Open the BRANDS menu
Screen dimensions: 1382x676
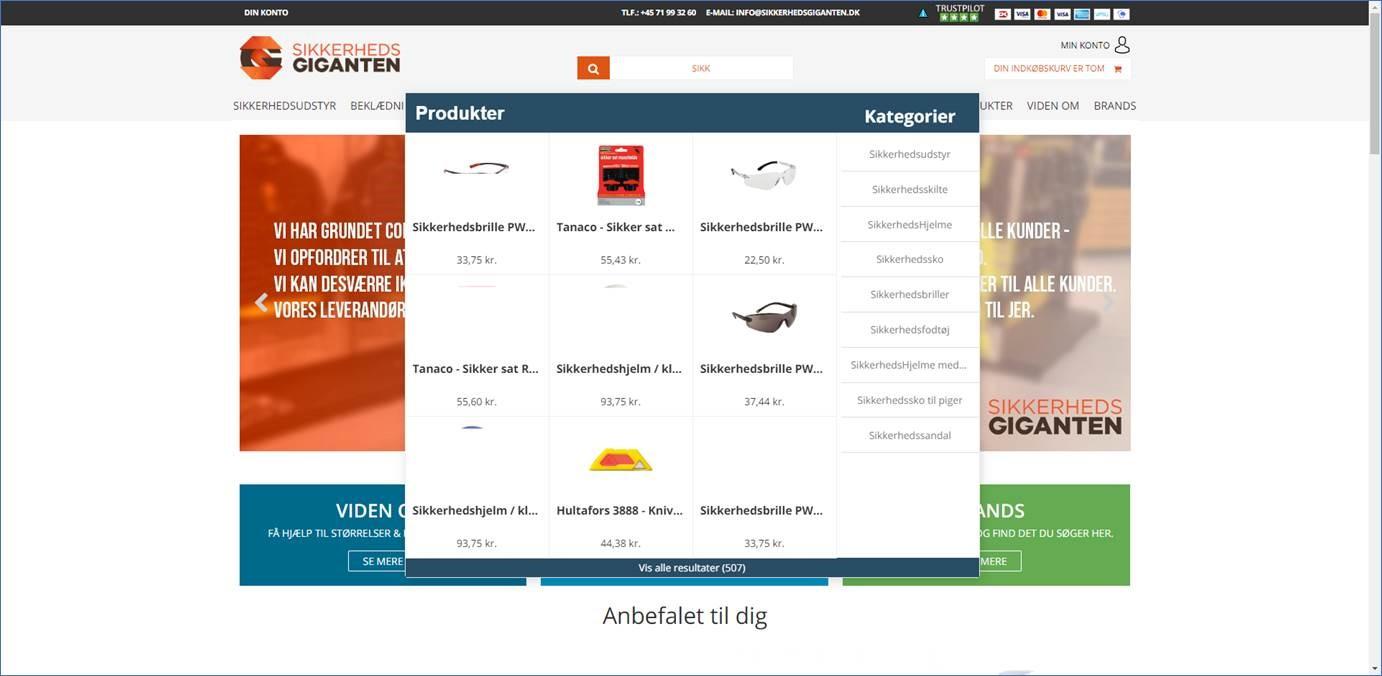click(x=1115, y=105)
